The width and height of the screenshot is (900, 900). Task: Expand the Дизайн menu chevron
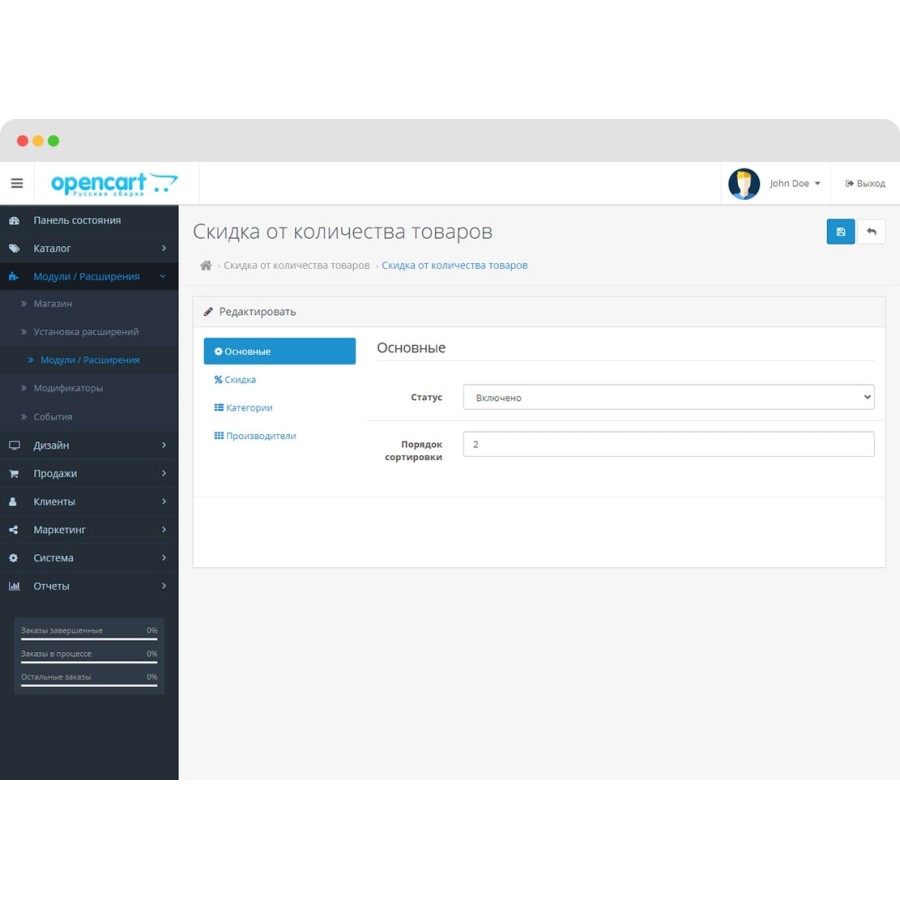coord(164,445)
